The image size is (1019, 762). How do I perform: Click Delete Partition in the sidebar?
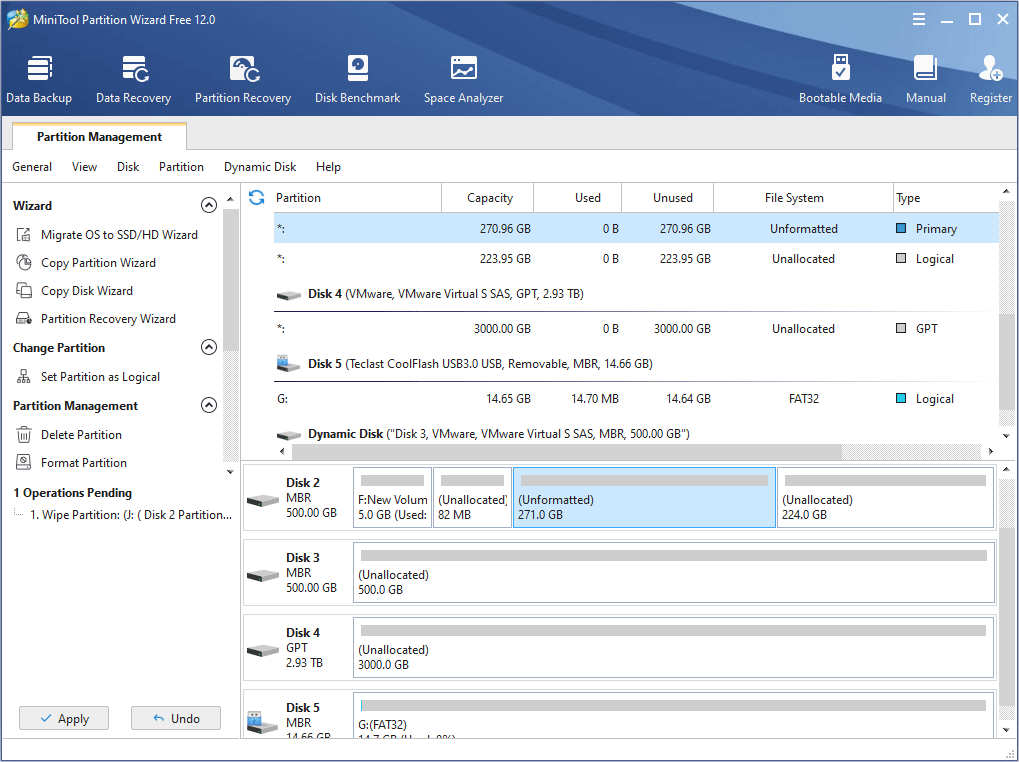point(68,434)
